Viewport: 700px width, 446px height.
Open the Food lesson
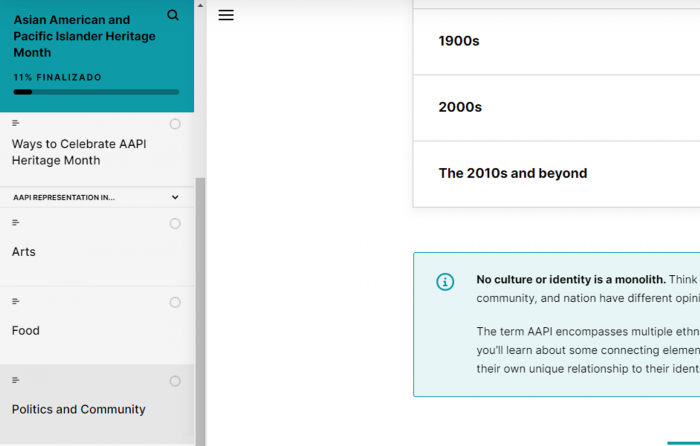[x=97, y=325]
